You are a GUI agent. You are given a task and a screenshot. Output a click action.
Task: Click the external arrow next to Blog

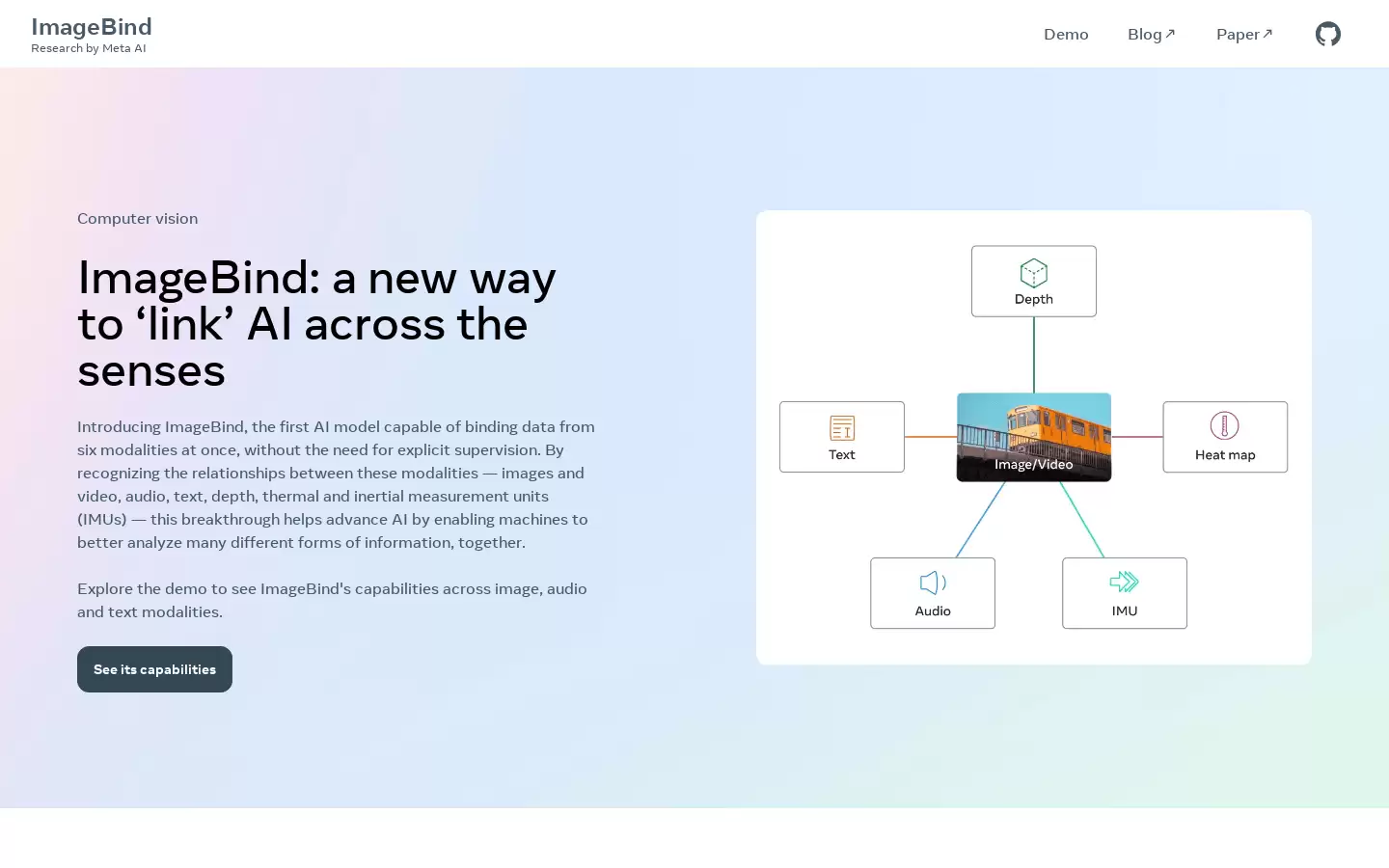click(1170, 34)
